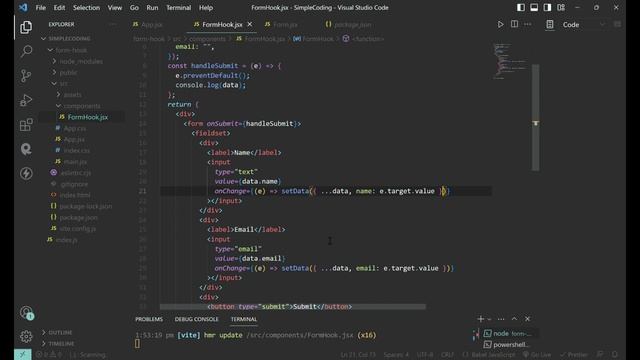Run the code with the play icon

pyautogui.click(x=500, y=24)
